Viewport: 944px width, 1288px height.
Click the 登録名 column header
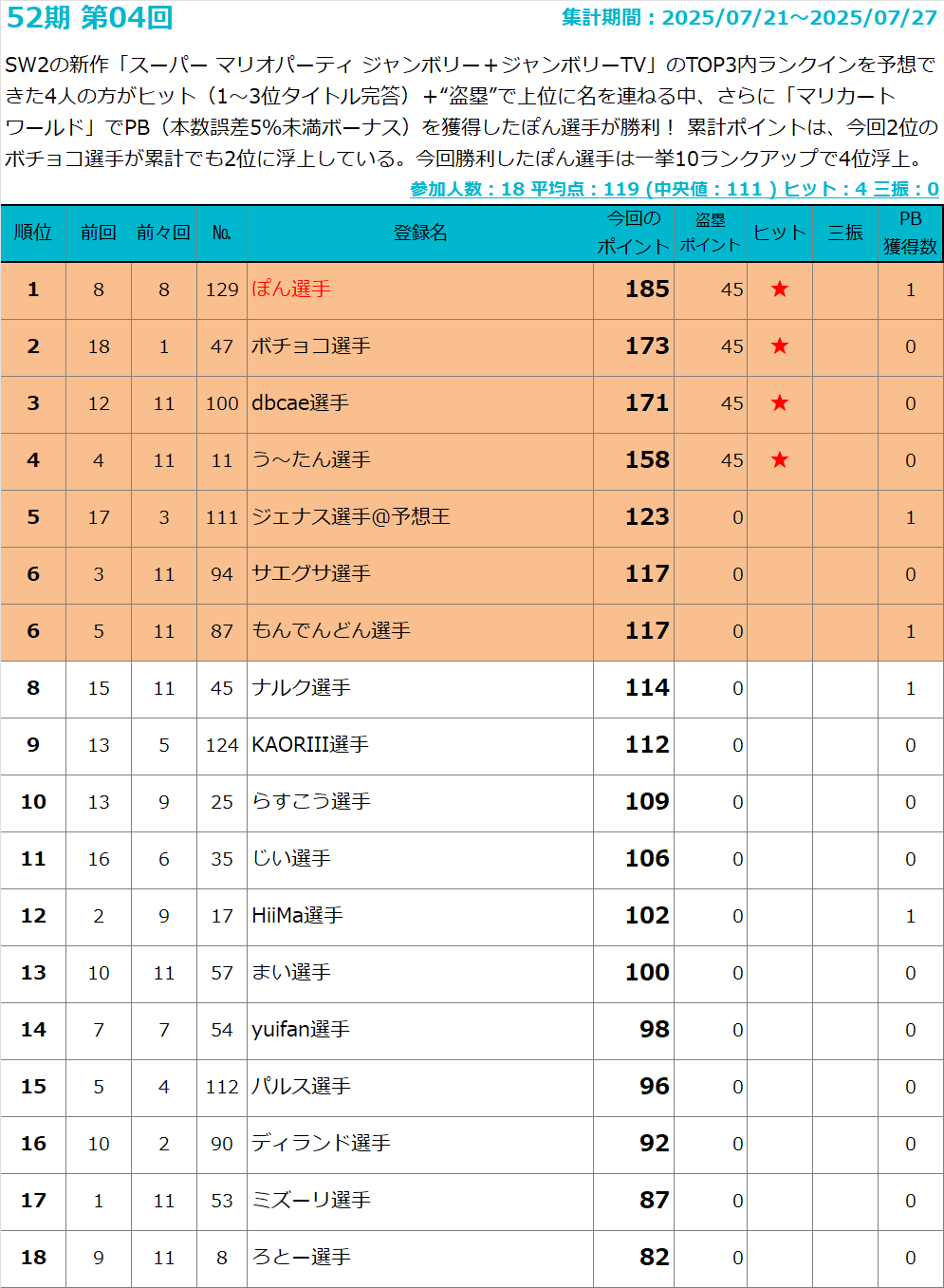tap(419, 233)
